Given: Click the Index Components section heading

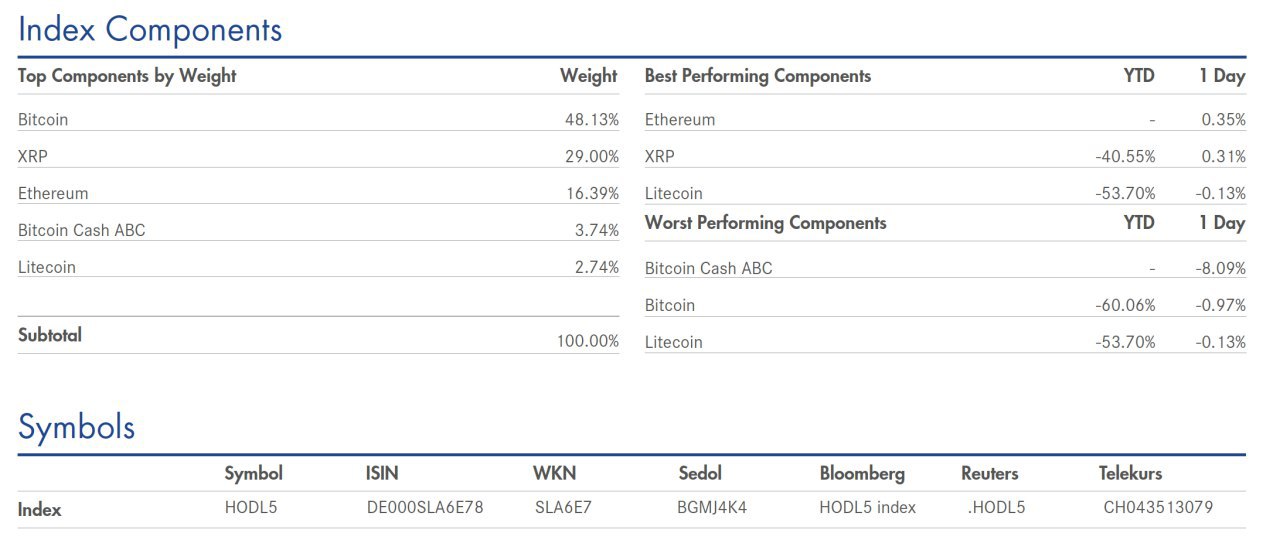Looking at the screenshot, I should coord(150,30).
